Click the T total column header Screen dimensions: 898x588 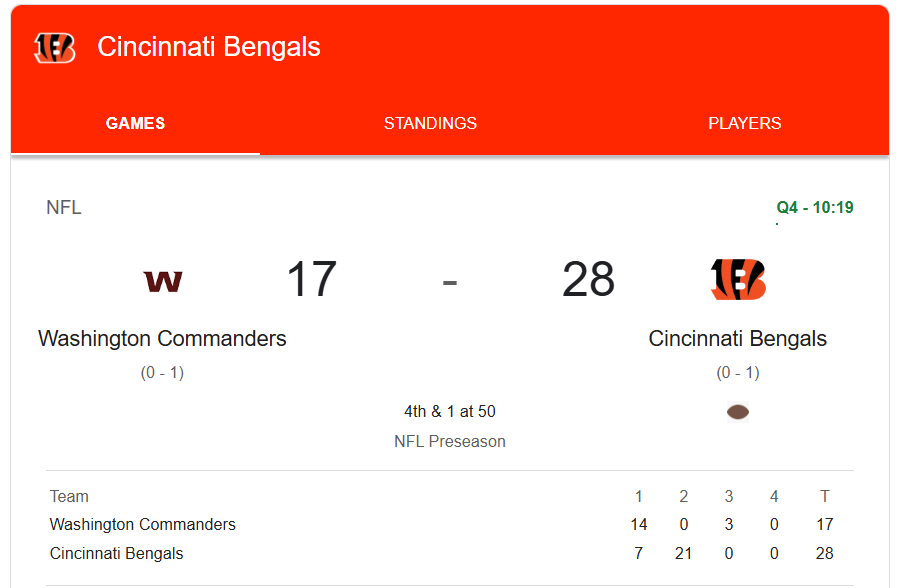coord(825,496)
